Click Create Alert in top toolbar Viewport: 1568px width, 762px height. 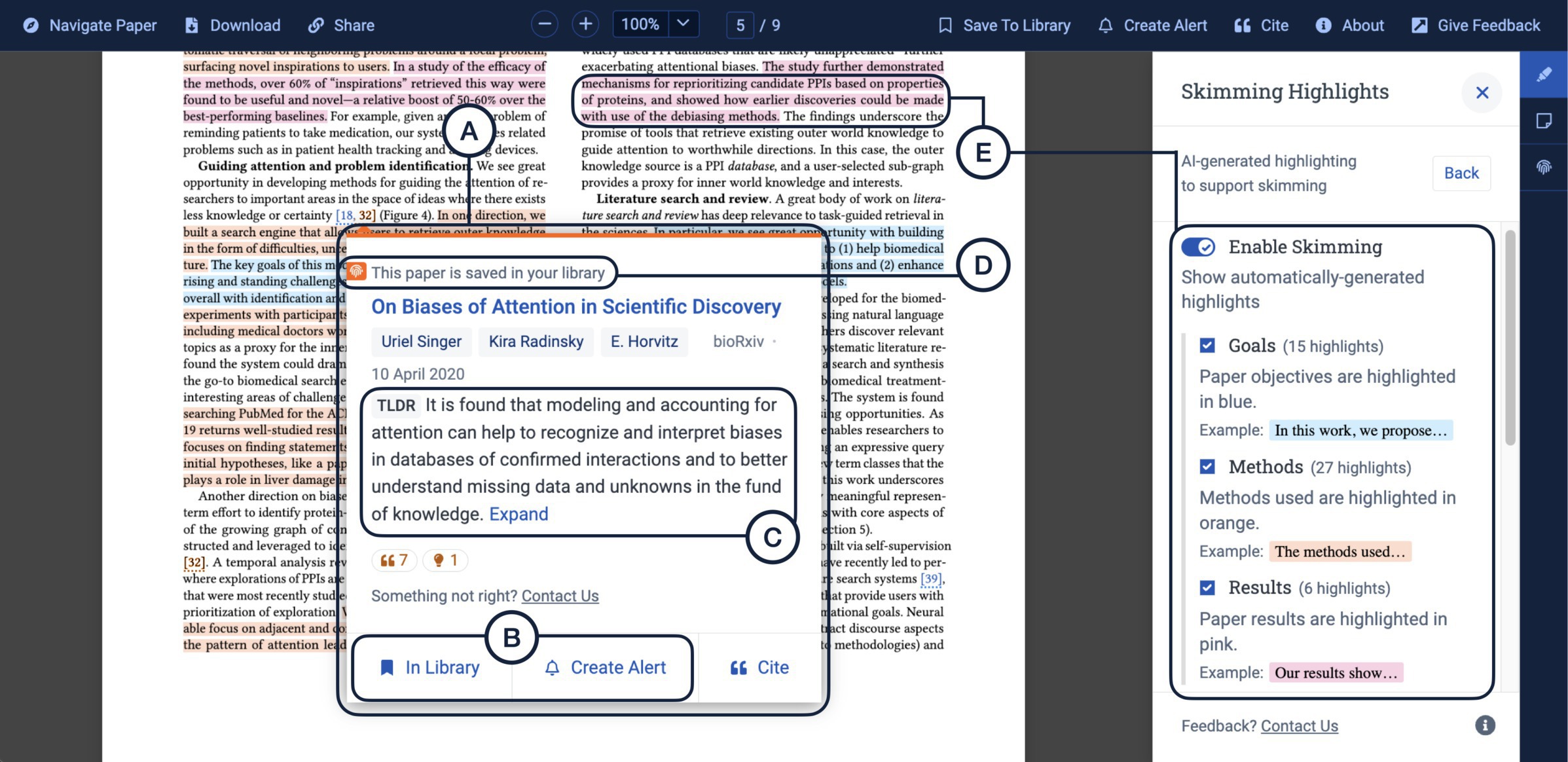[1152, 26]
